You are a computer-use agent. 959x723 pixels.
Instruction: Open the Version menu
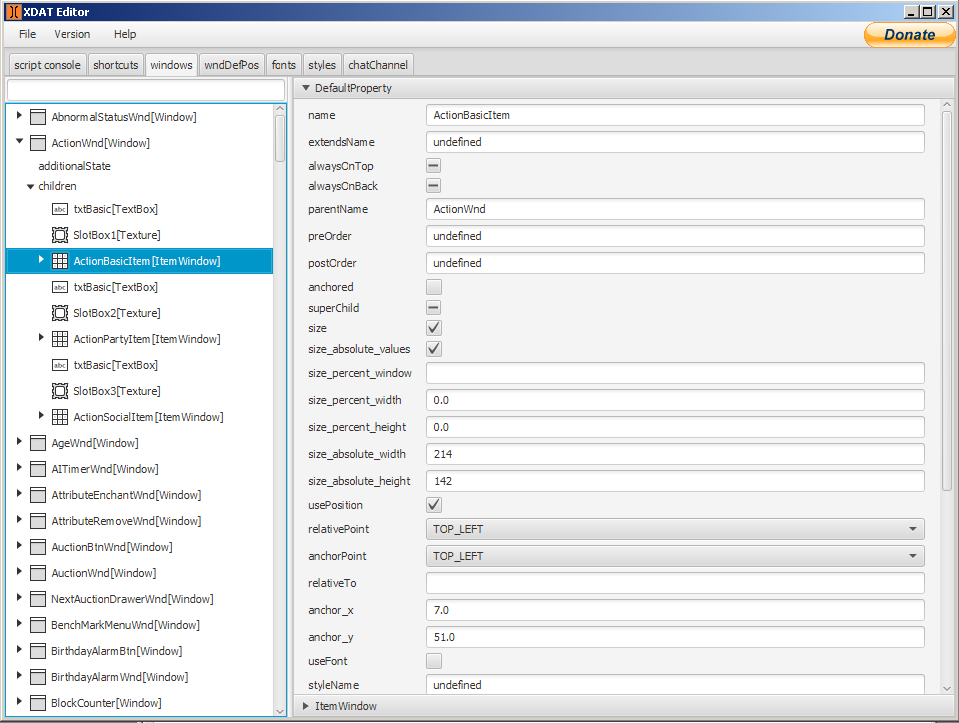click(71, 33)
